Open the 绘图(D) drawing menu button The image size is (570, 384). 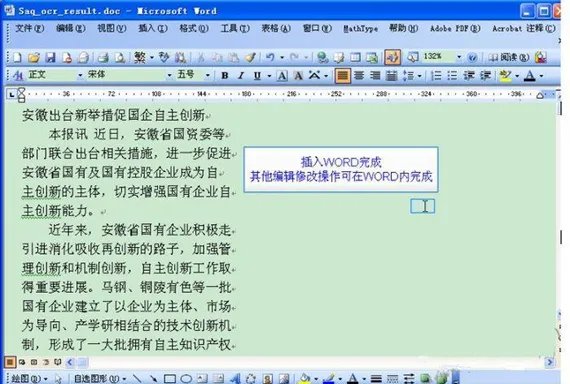pos(29,379)
